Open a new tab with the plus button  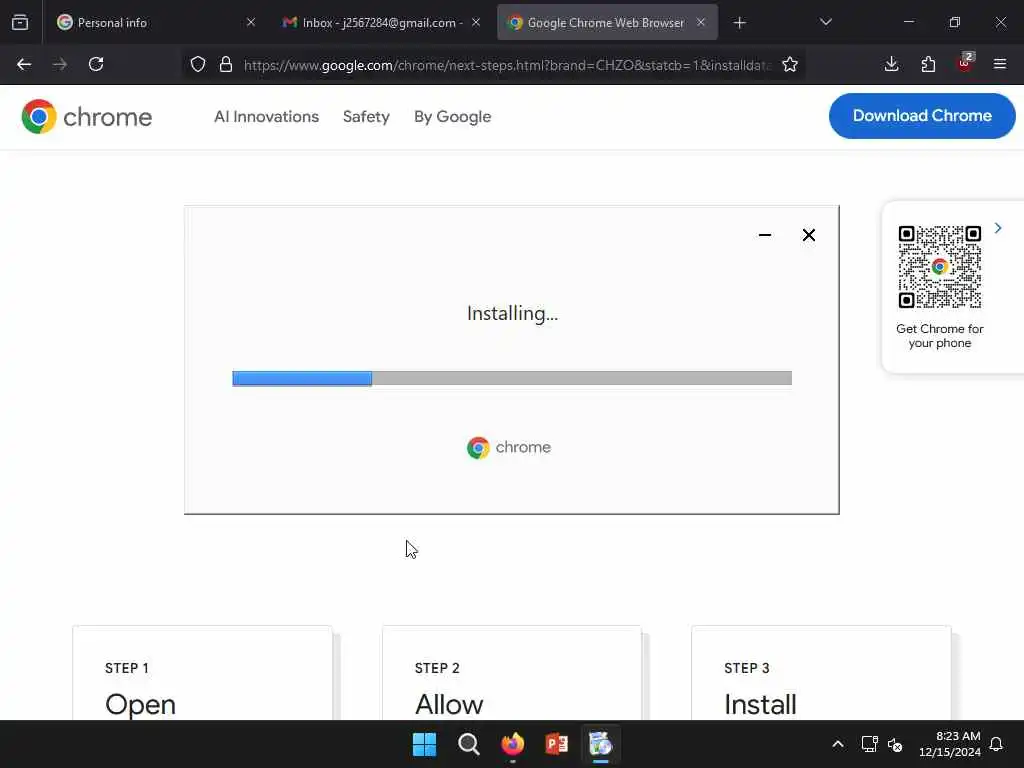[x=739, y=23]
